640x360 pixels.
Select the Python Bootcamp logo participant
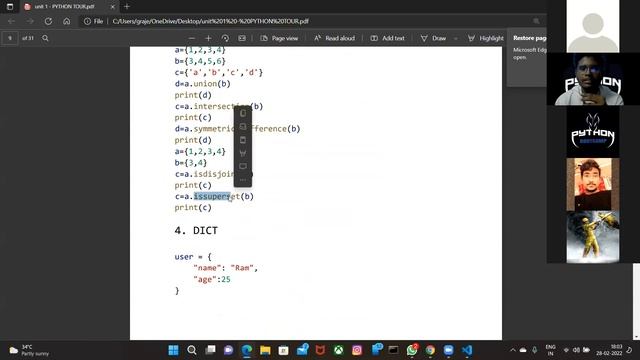593,131
